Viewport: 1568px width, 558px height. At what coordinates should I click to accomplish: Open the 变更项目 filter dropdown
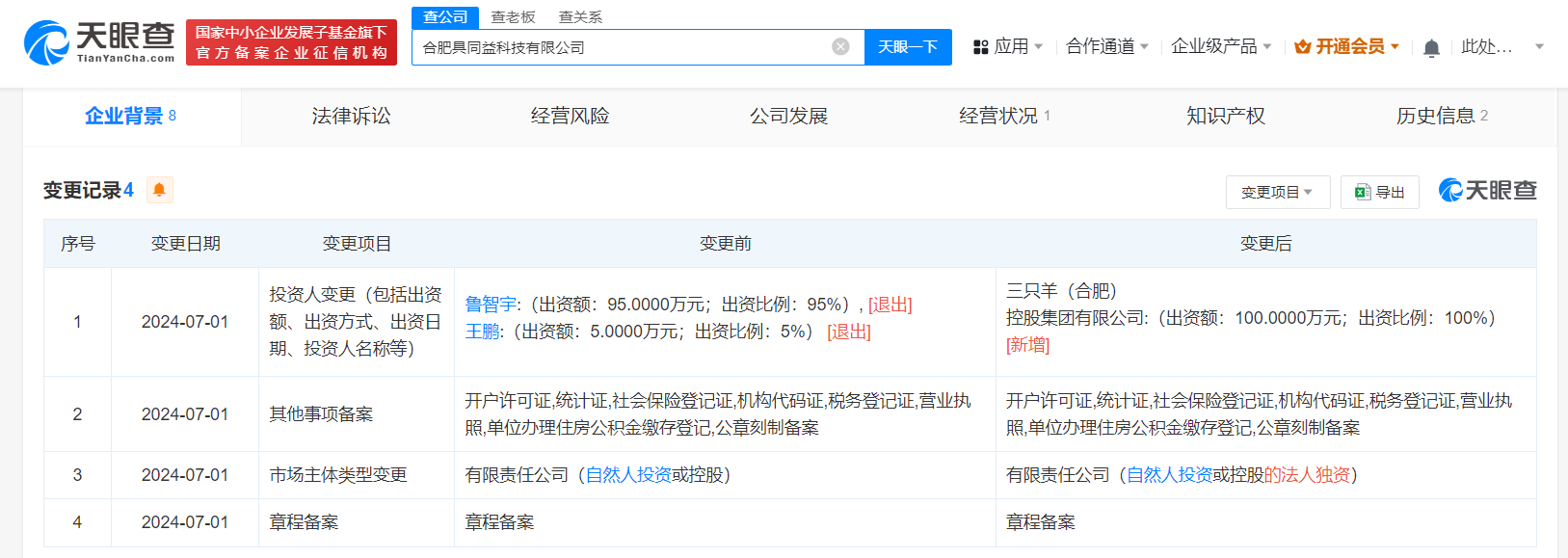point(1277,192)
